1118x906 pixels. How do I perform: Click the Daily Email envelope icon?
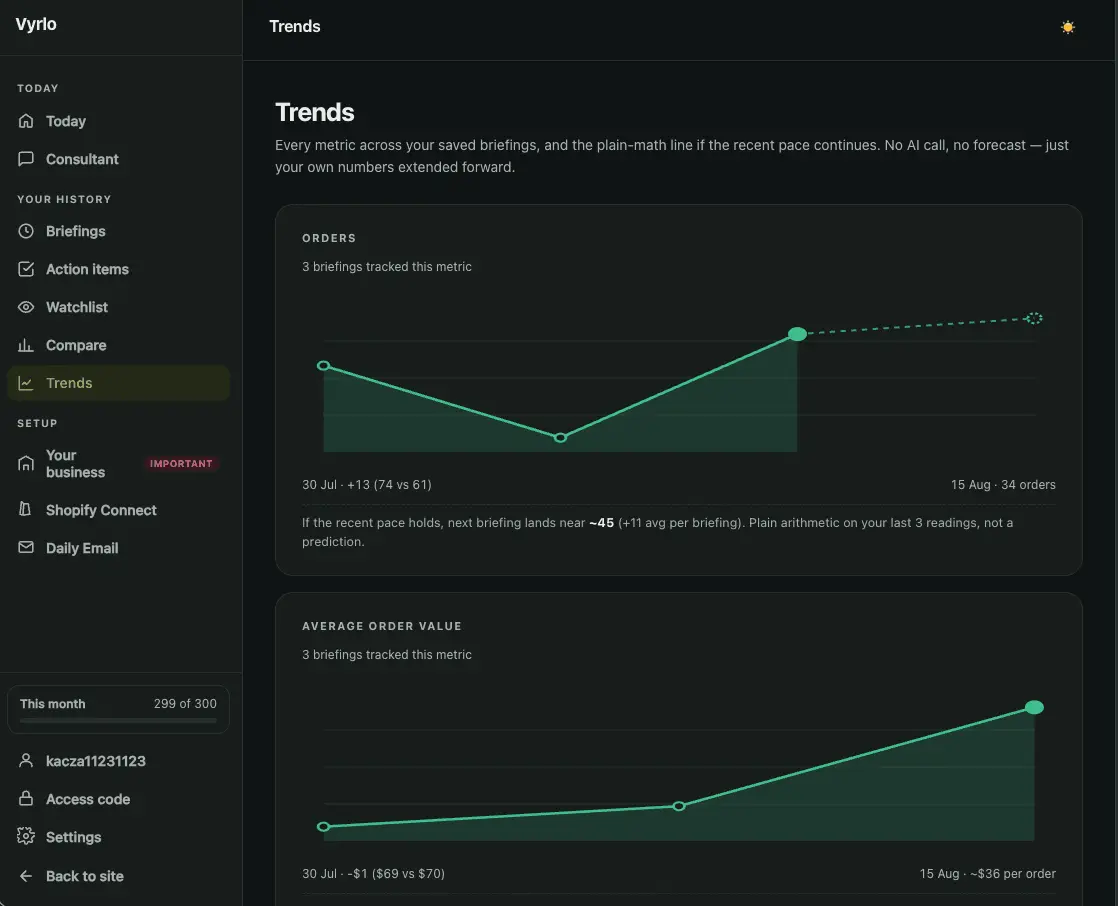(x=26, y=547)
